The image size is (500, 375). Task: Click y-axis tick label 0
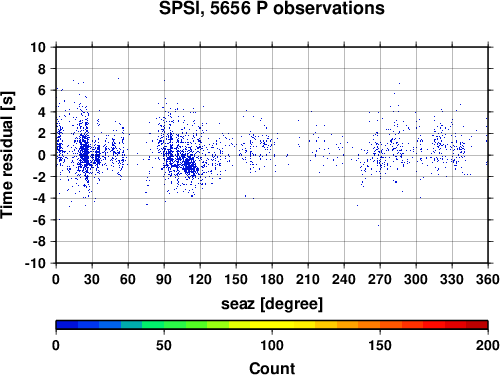[42, 155]
